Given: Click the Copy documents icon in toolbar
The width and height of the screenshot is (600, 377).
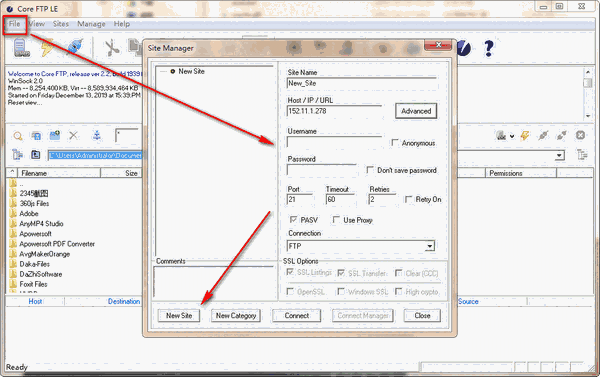Looking at the screenshot, I should tap(135, 47).
